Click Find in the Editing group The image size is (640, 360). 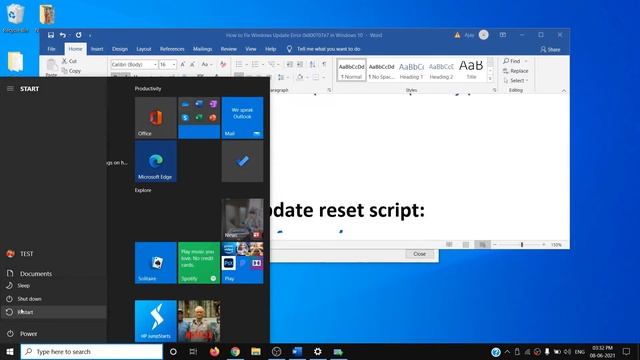pos(515,61)
